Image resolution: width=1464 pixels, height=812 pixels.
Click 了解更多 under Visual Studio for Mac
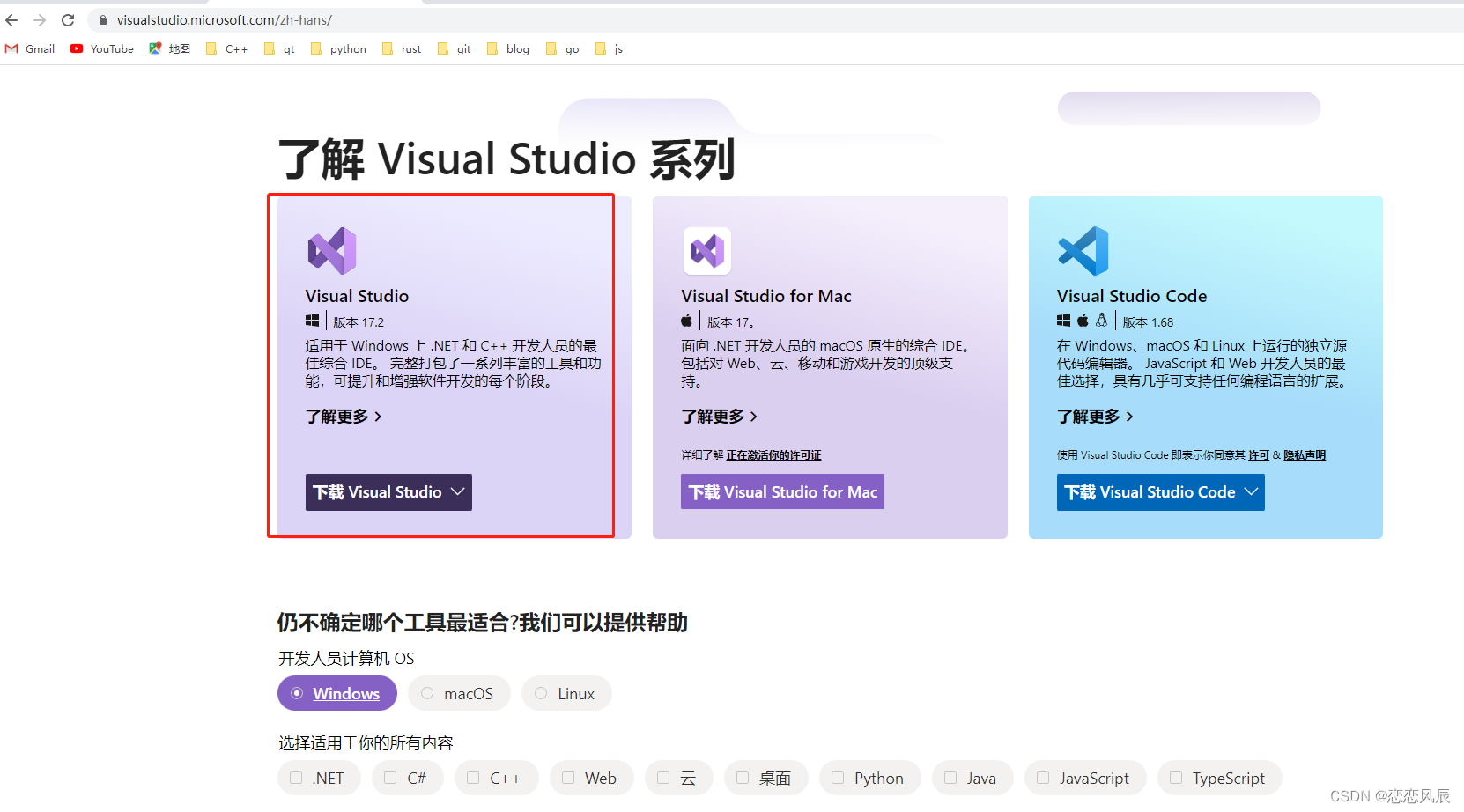(720, 416)
